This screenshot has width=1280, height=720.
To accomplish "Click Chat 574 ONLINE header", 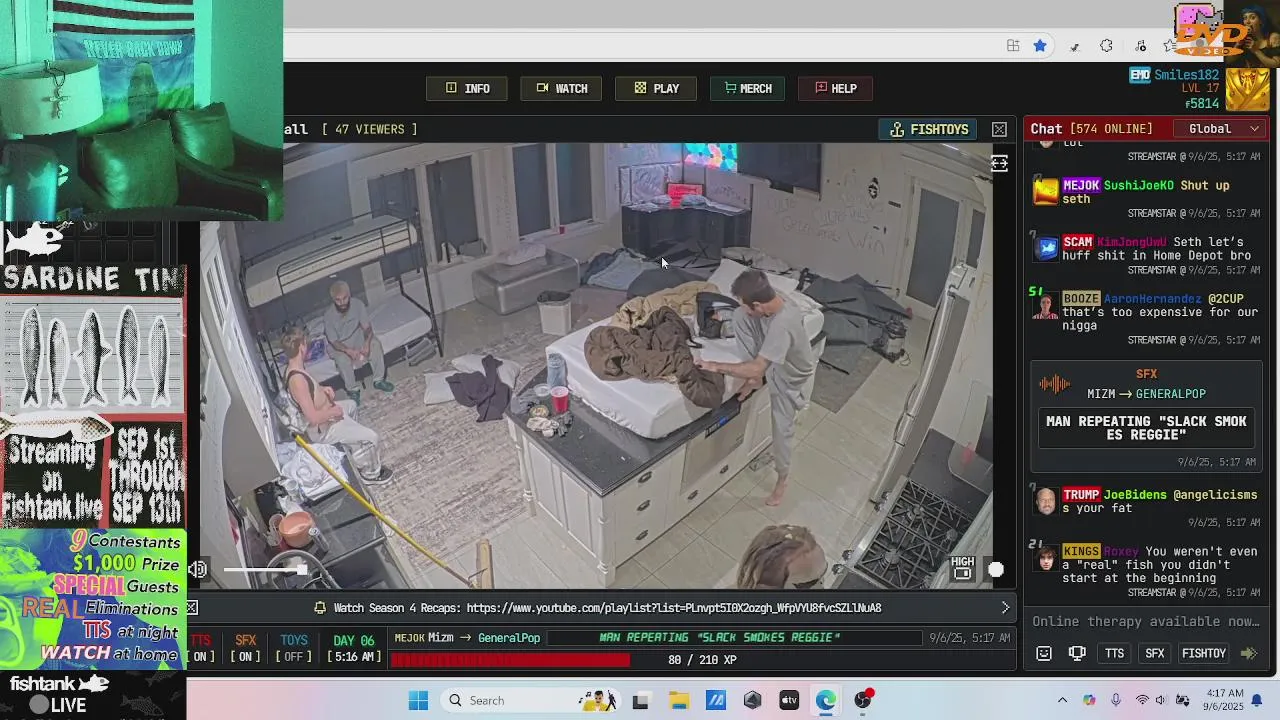I will tap(1091, 129).
